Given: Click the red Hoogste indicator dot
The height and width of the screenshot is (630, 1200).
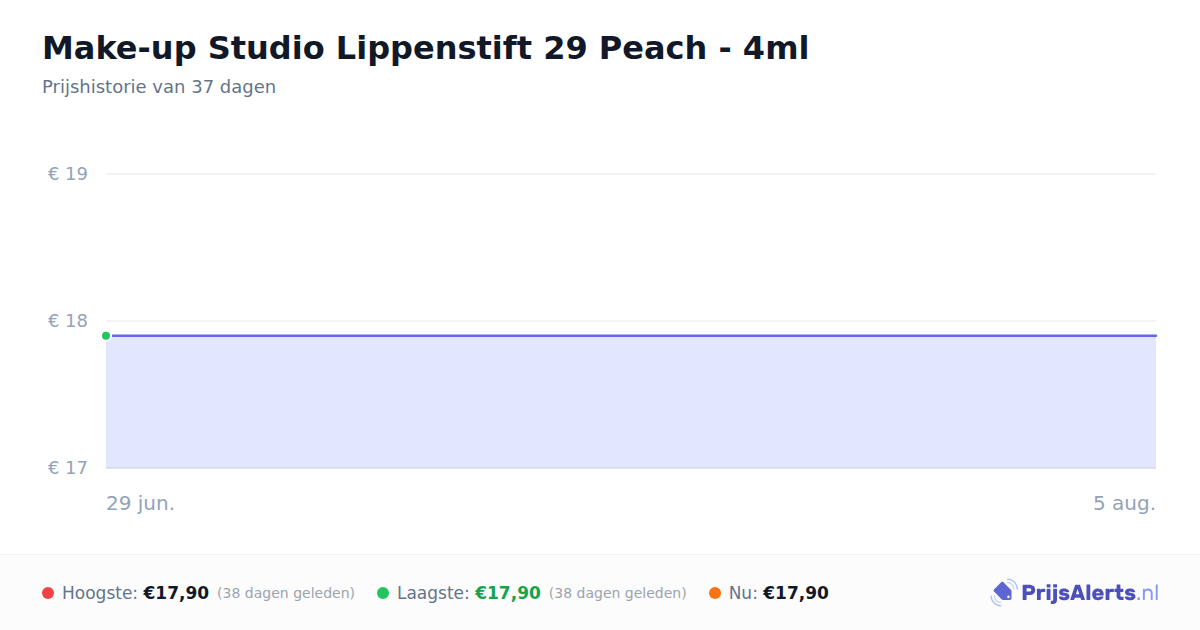Looking at the screenshot, I should coord(48,593).
